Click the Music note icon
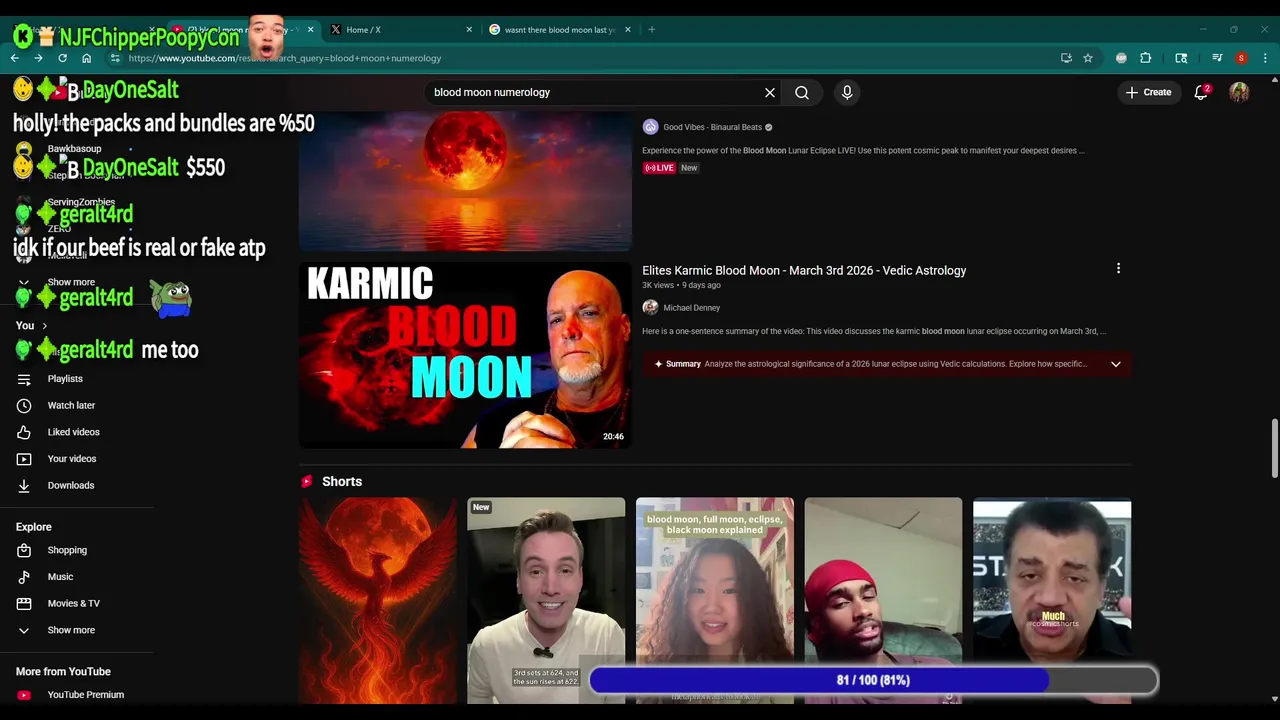The width and height of the screenshot is (1280, 720). 24,577
